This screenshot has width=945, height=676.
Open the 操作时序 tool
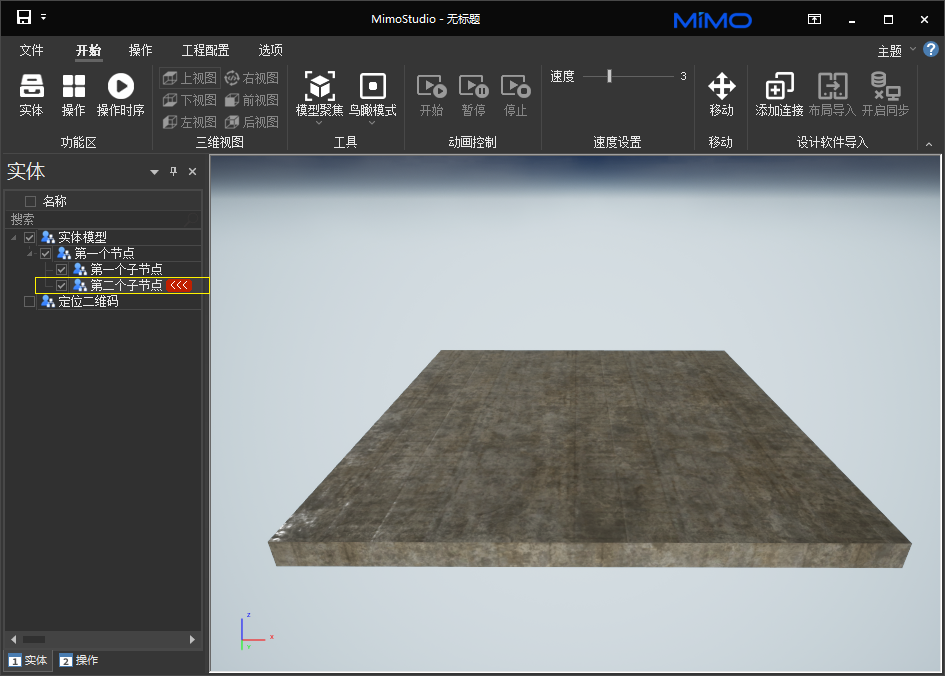pos(120,87)
